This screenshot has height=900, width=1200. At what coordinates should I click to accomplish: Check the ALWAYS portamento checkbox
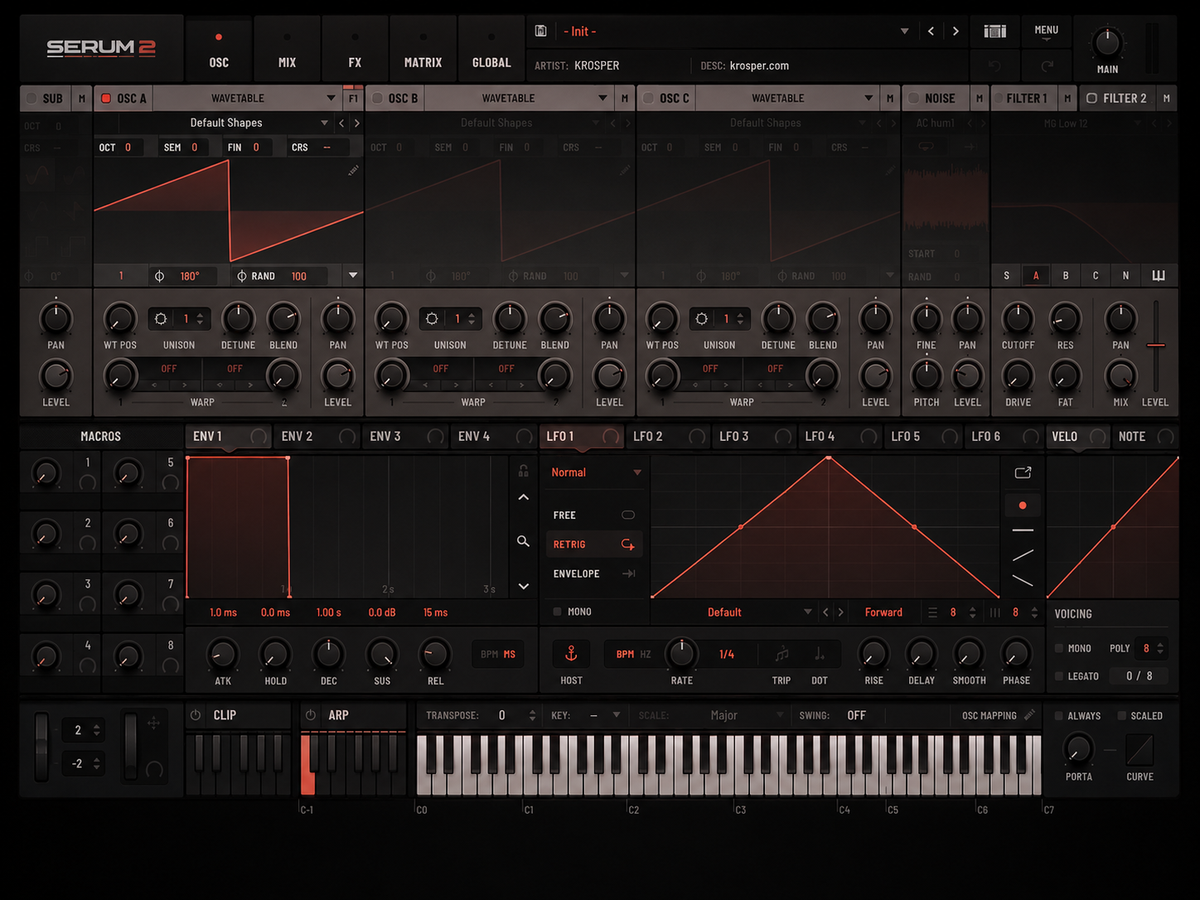coord(1059,716)
